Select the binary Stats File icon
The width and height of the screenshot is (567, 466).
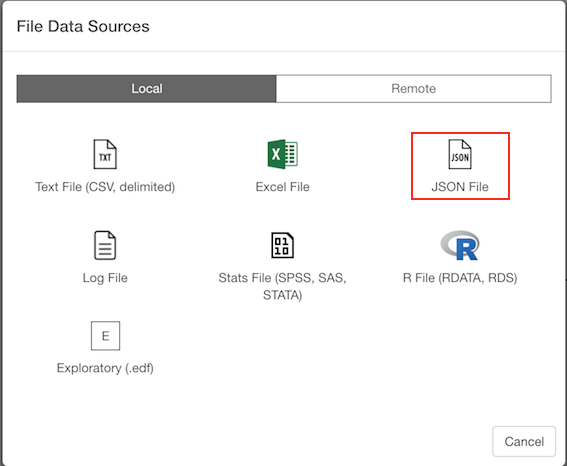tap(282, 245)
